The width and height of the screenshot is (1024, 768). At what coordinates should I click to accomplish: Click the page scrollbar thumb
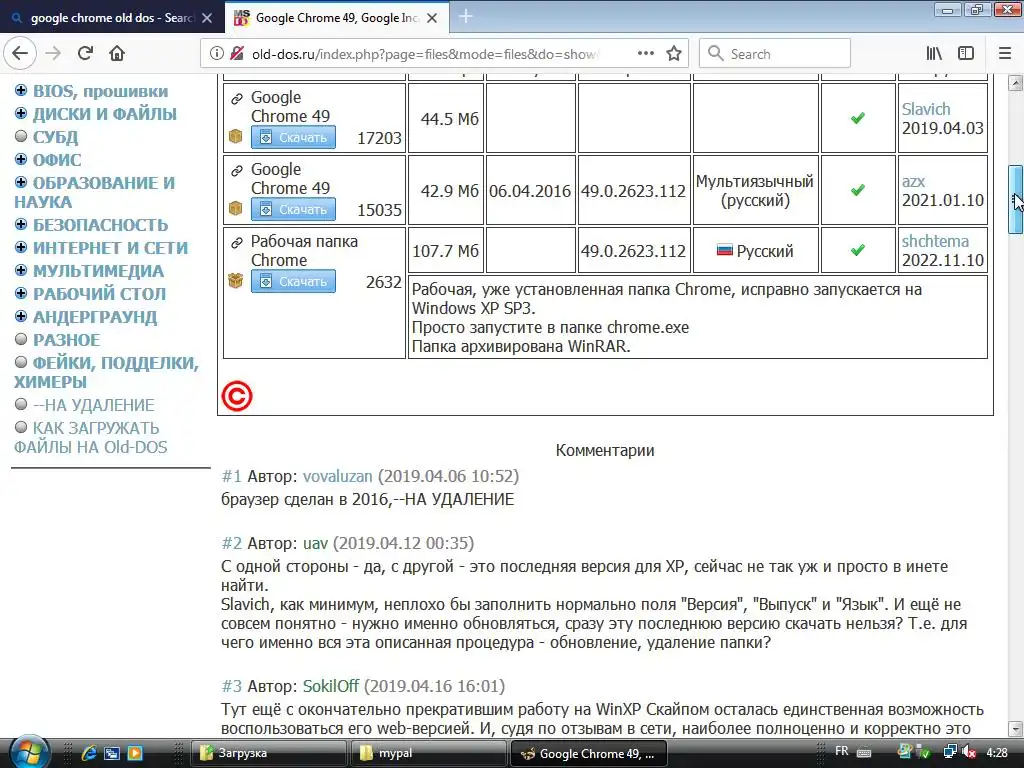pos(1015,199)
